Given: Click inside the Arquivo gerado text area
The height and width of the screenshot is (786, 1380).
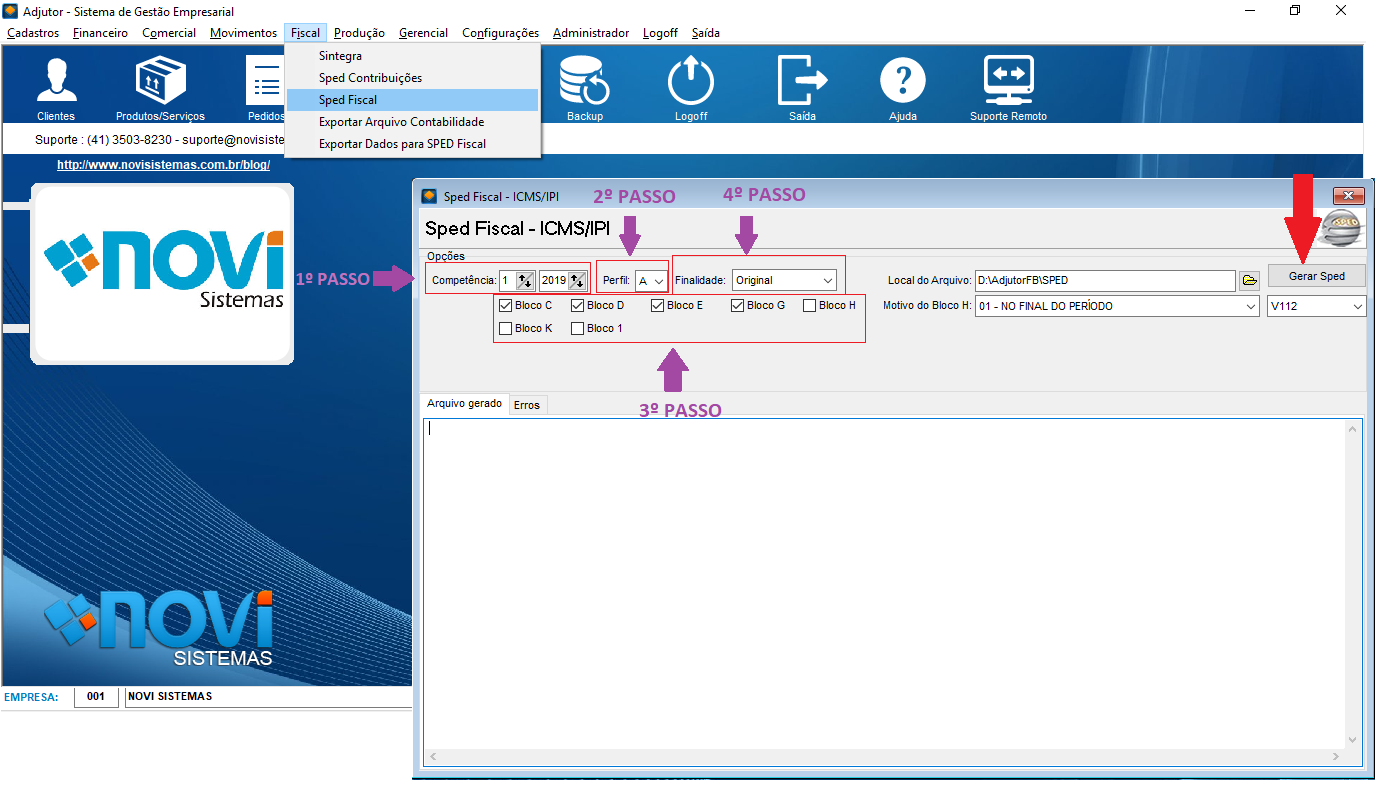Looking at the screenshot, I should [883, 583].
